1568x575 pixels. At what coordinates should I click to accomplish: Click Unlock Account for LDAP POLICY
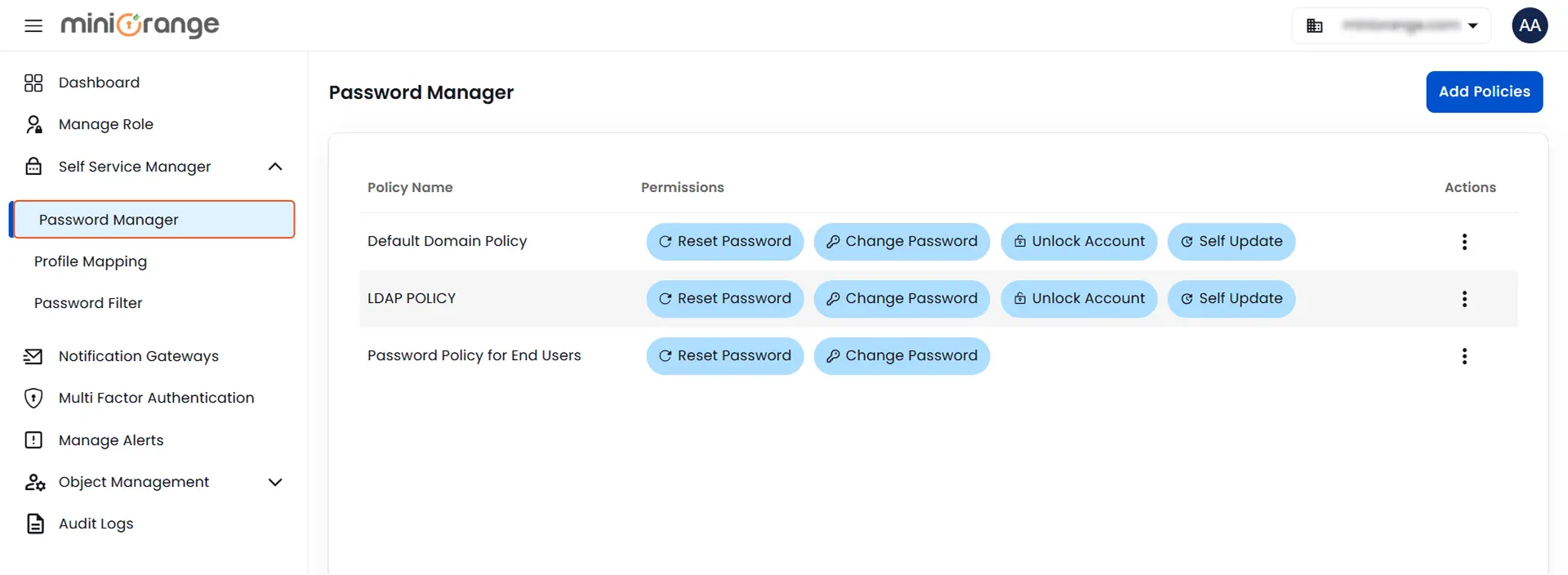(1079, 298)
